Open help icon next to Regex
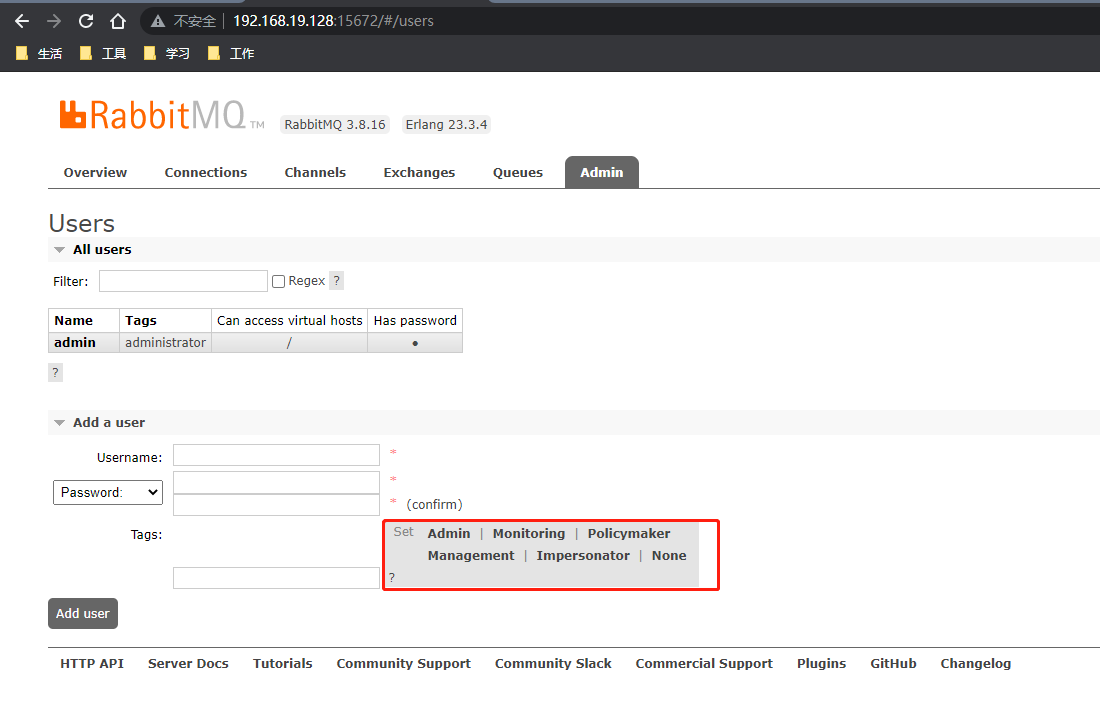 tap(337, 281)
